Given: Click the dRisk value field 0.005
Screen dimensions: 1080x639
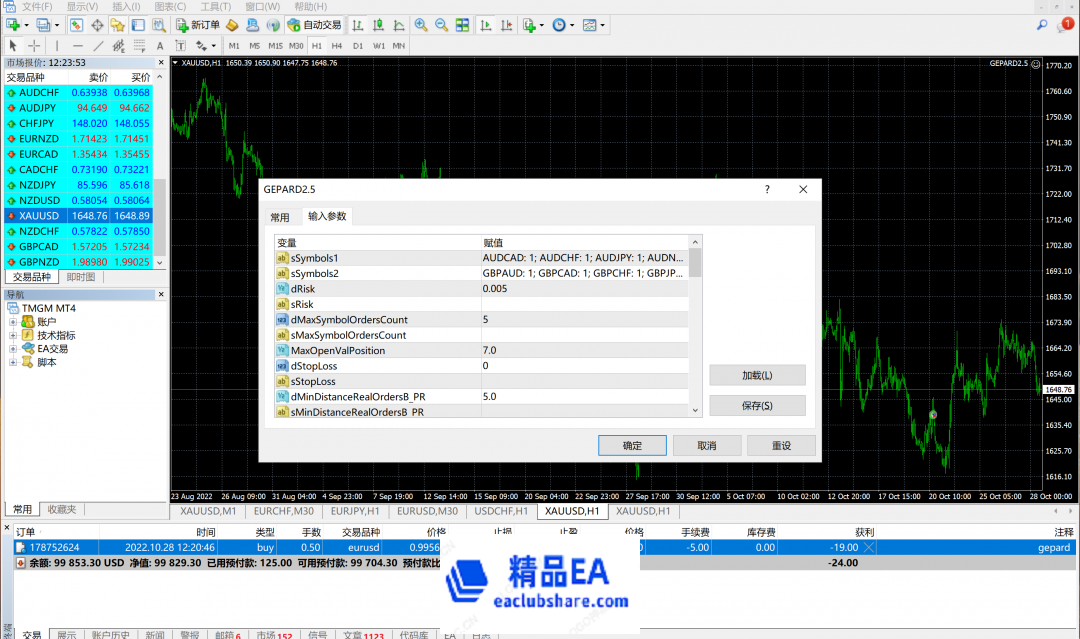Looking at the screenshot, I should (x=585, y=288).
